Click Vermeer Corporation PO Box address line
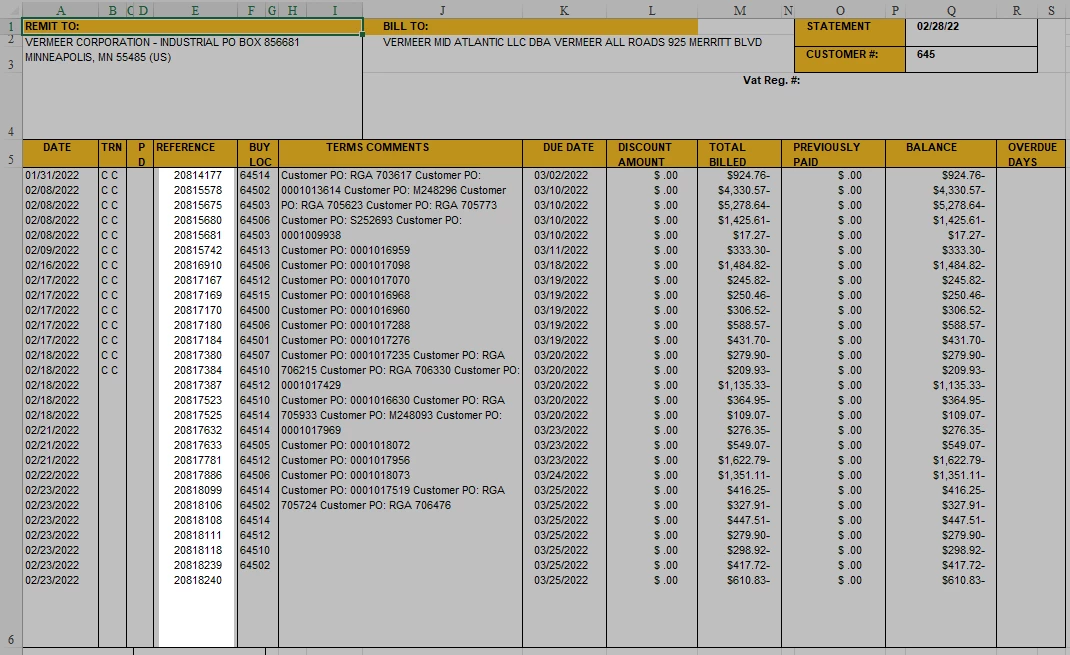This screenshot has width=1070, height=655. [162, 42]
